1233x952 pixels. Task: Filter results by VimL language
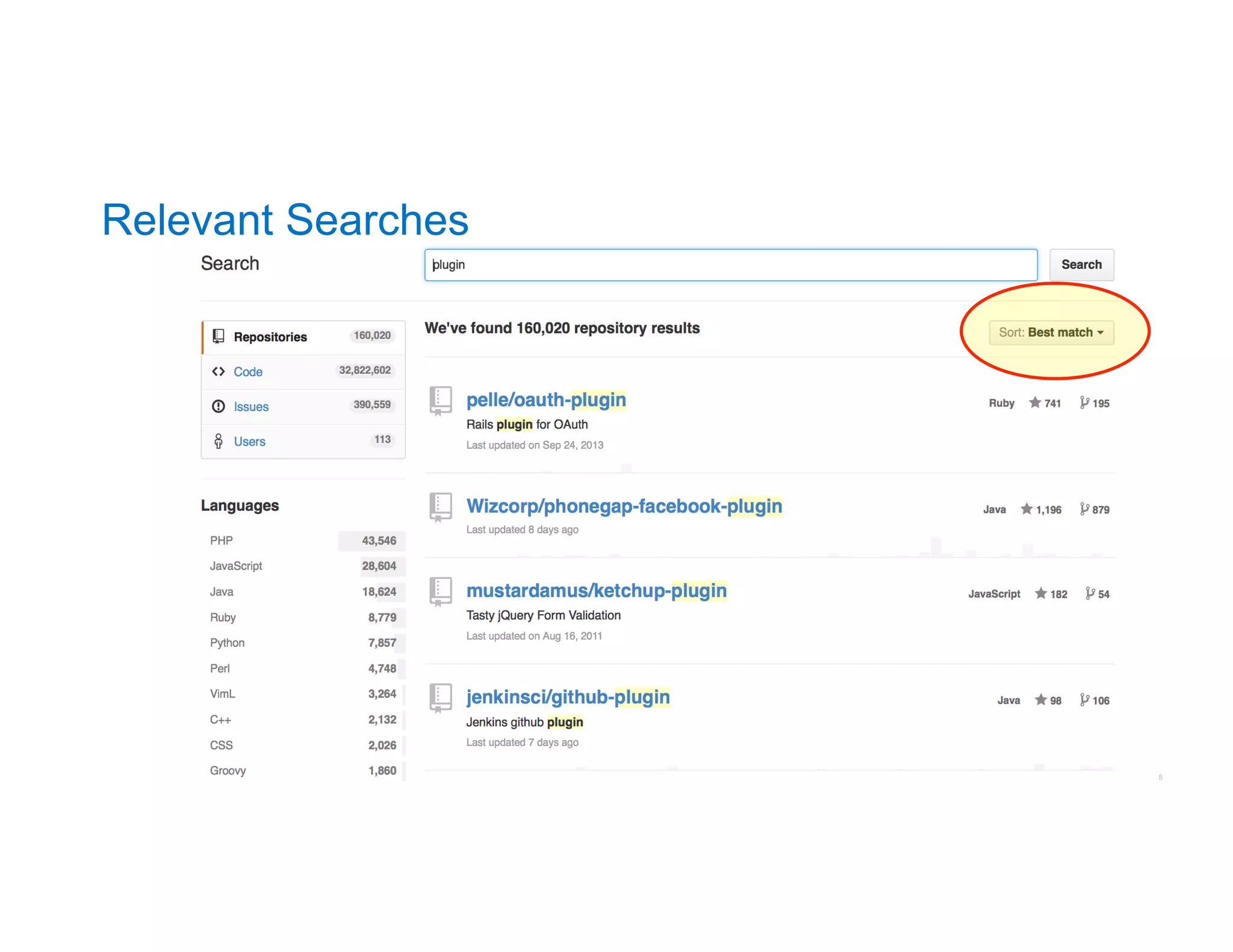click(x=303, y=694)
